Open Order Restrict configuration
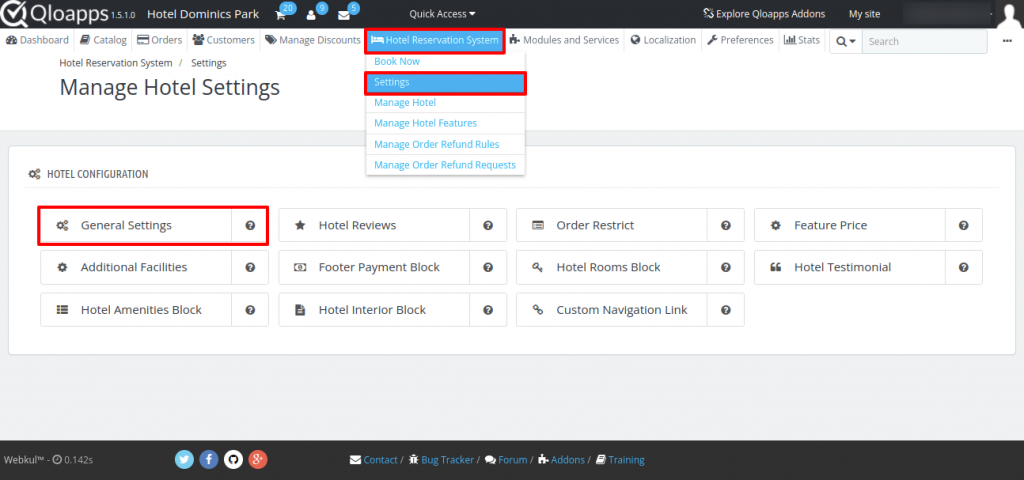This screenshot has width=1024, height=480. click(612, 225)
